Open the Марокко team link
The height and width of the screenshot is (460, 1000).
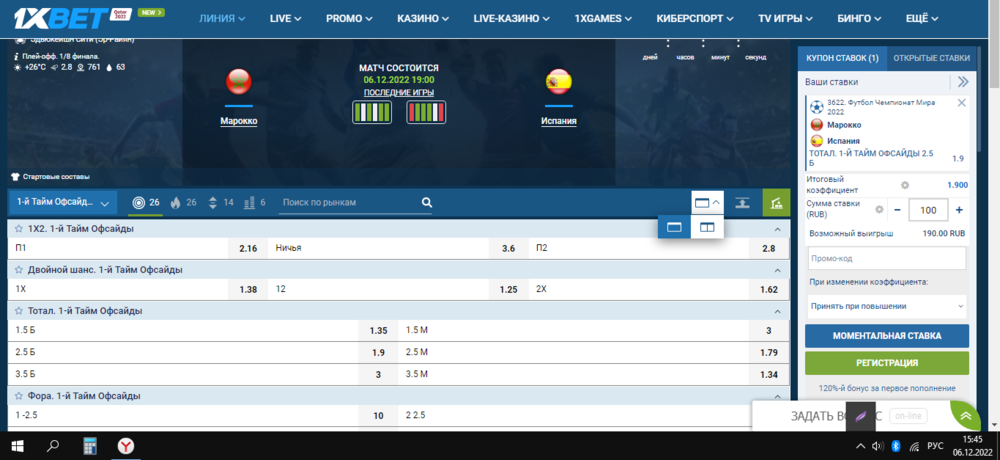[239, 121]
